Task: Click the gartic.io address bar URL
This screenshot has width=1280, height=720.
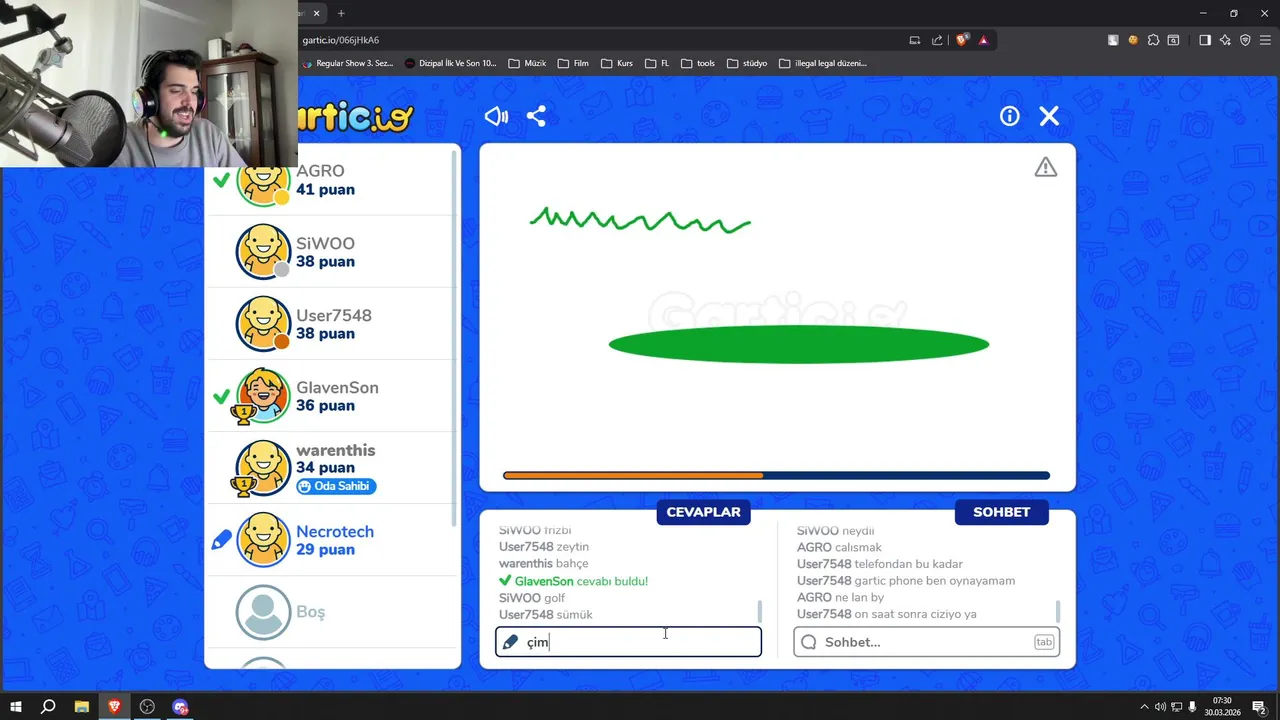Action: [x=341, y=40]
